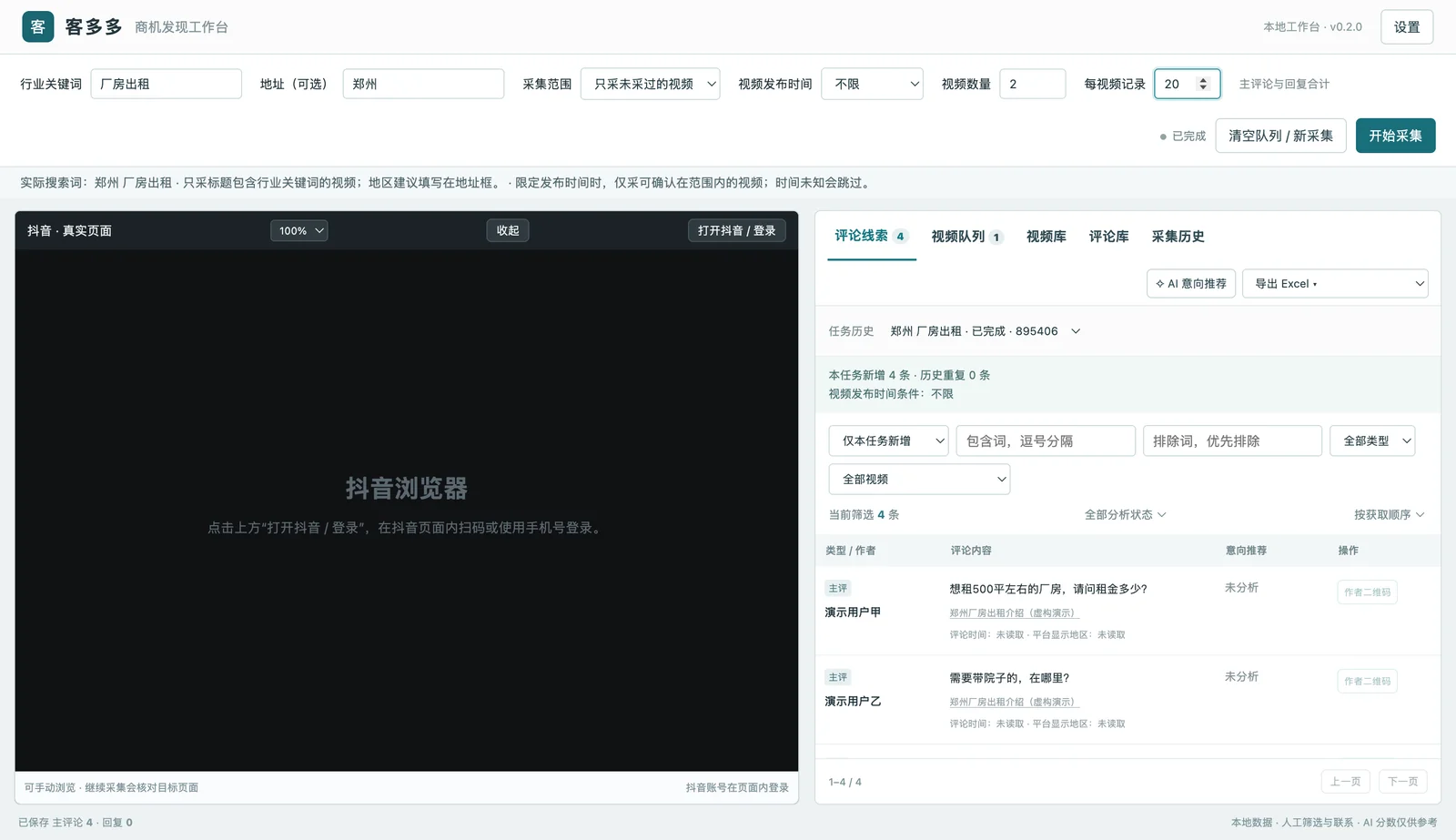Focus 包含词 filter input
The image size is (1456, 840).
pos(1046,440)
